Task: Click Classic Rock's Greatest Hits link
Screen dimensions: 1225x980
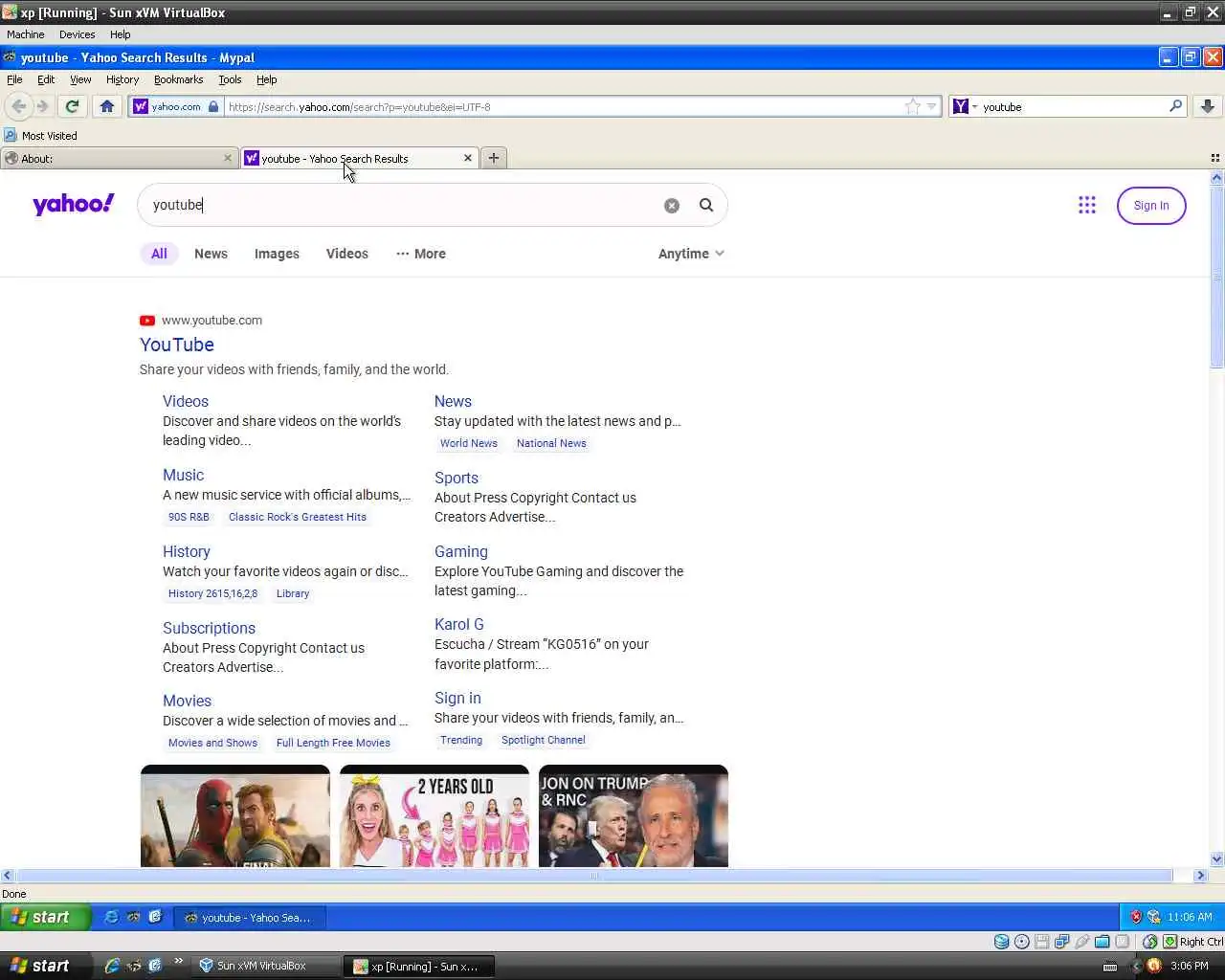Action: [298, 517]
